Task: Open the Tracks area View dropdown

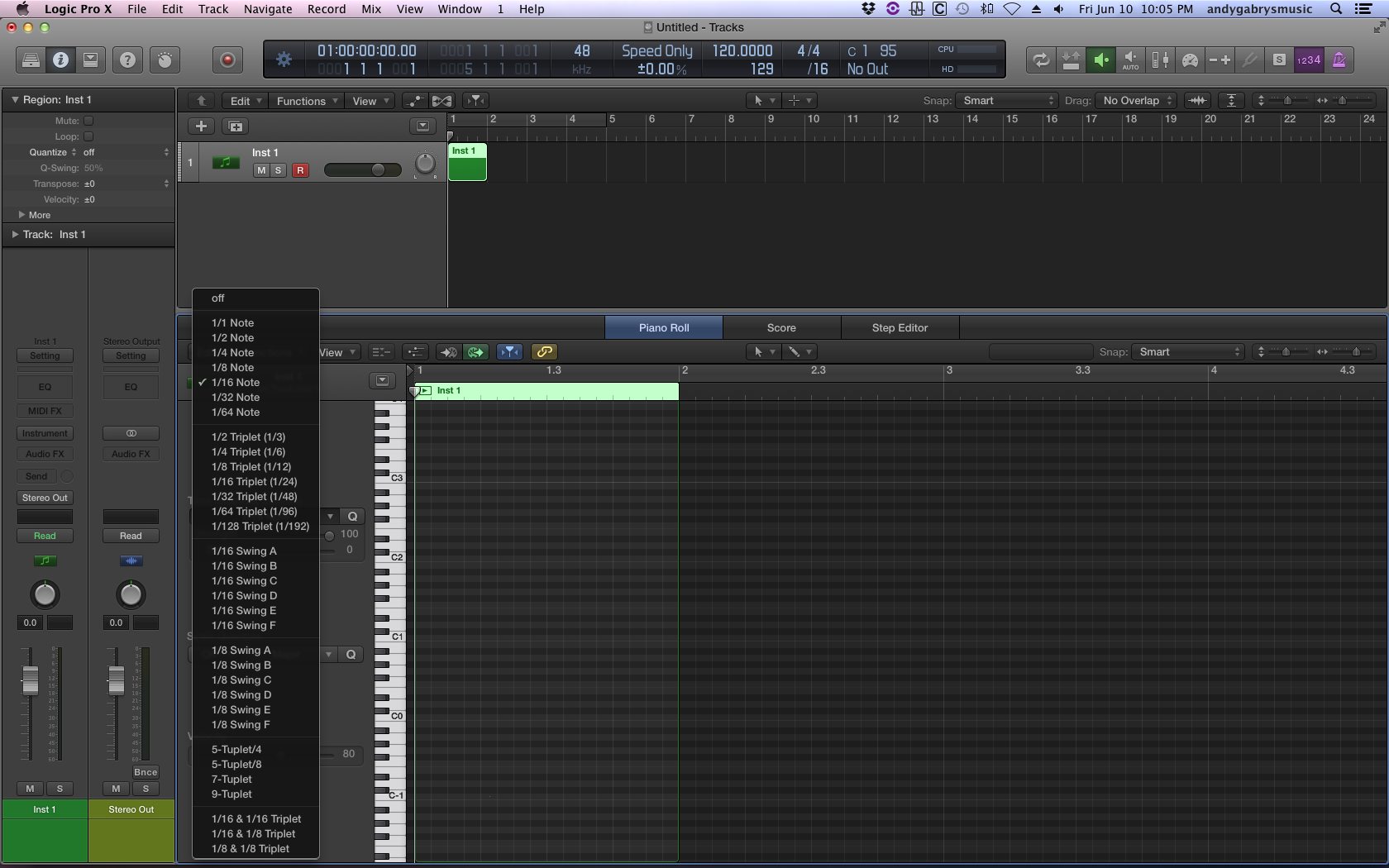Action: coord(370,101)
